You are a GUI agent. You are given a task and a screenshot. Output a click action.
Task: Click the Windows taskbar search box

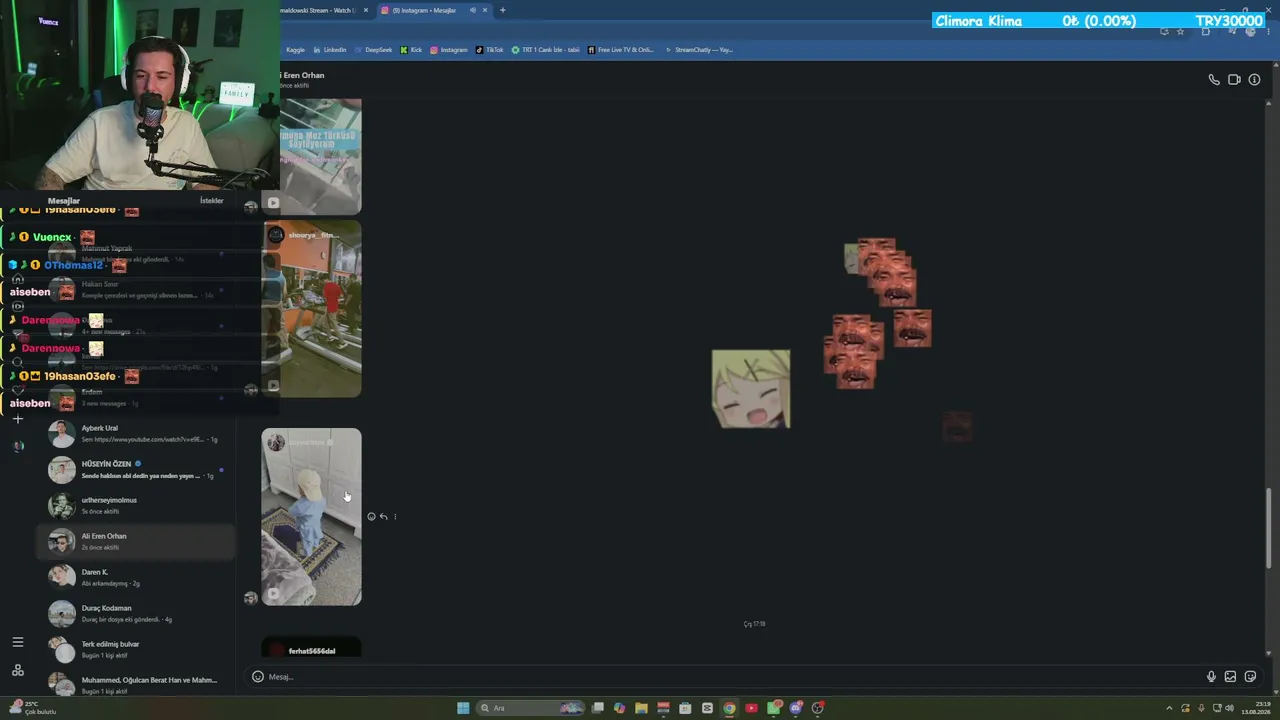530,708
